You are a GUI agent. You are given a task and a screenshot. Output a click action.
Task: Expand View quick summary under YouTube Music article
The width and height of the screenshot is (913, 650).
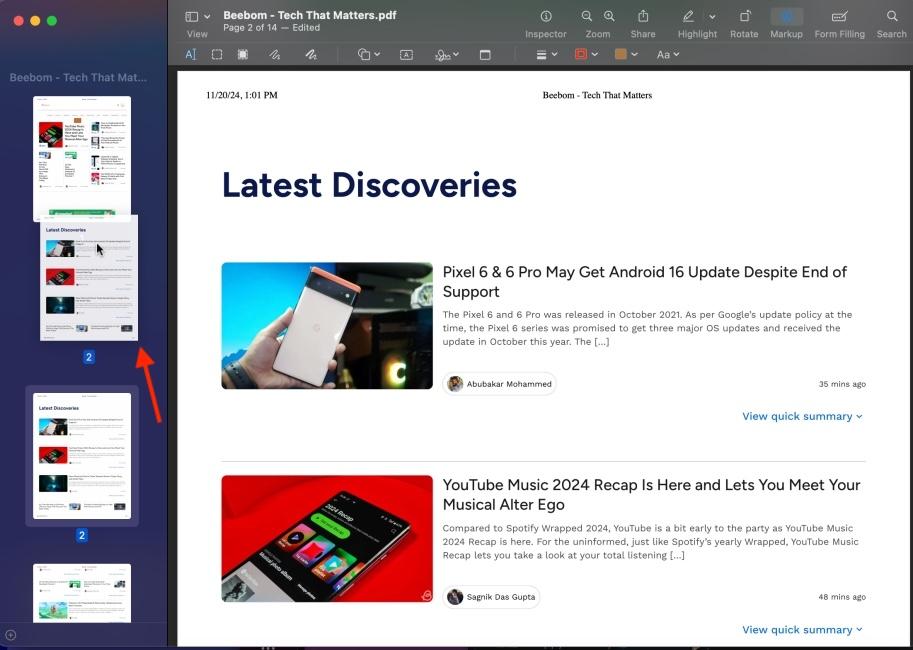(802, 629)
